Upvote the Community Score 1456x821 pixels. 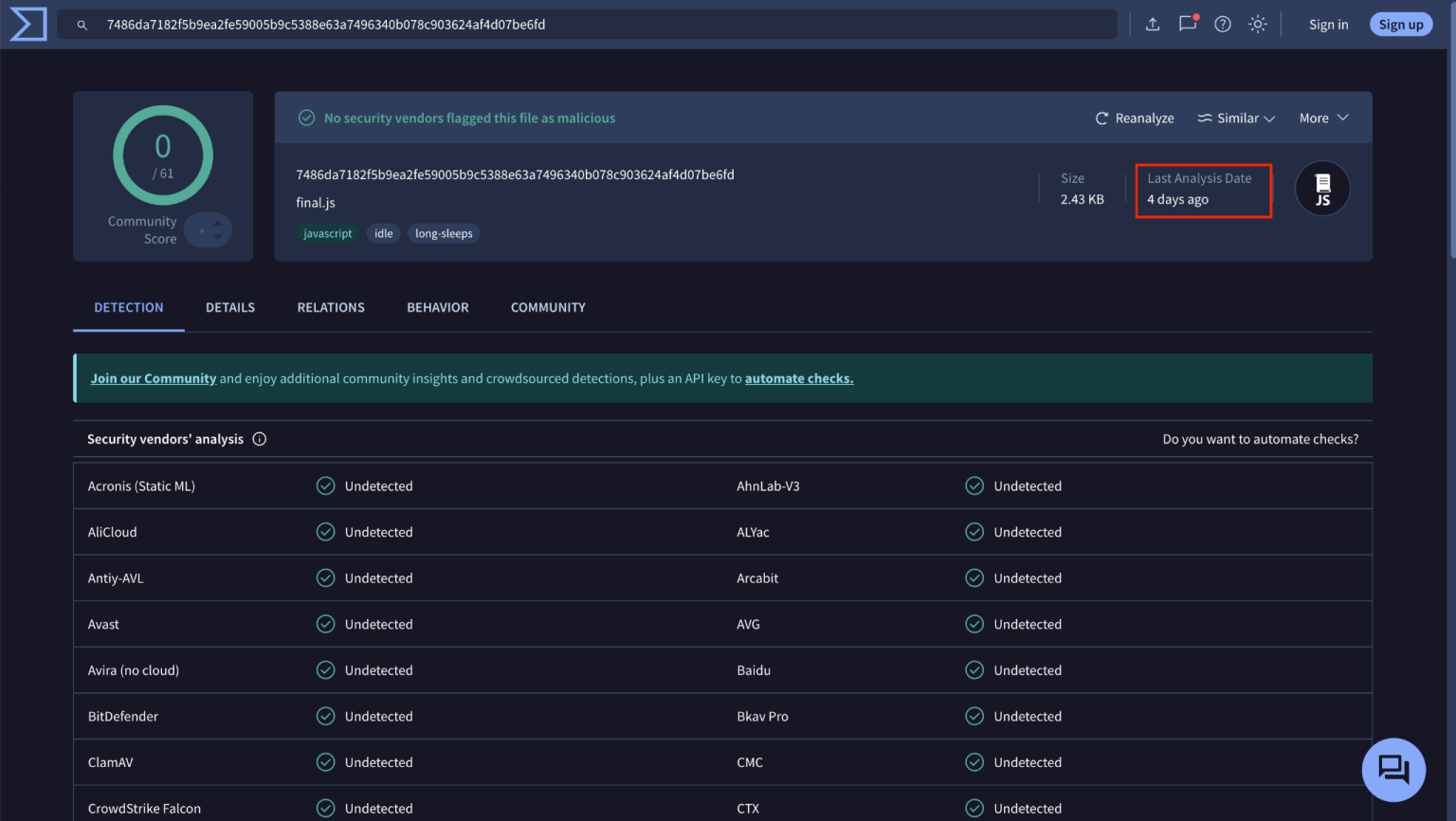(x=218, y=225)
